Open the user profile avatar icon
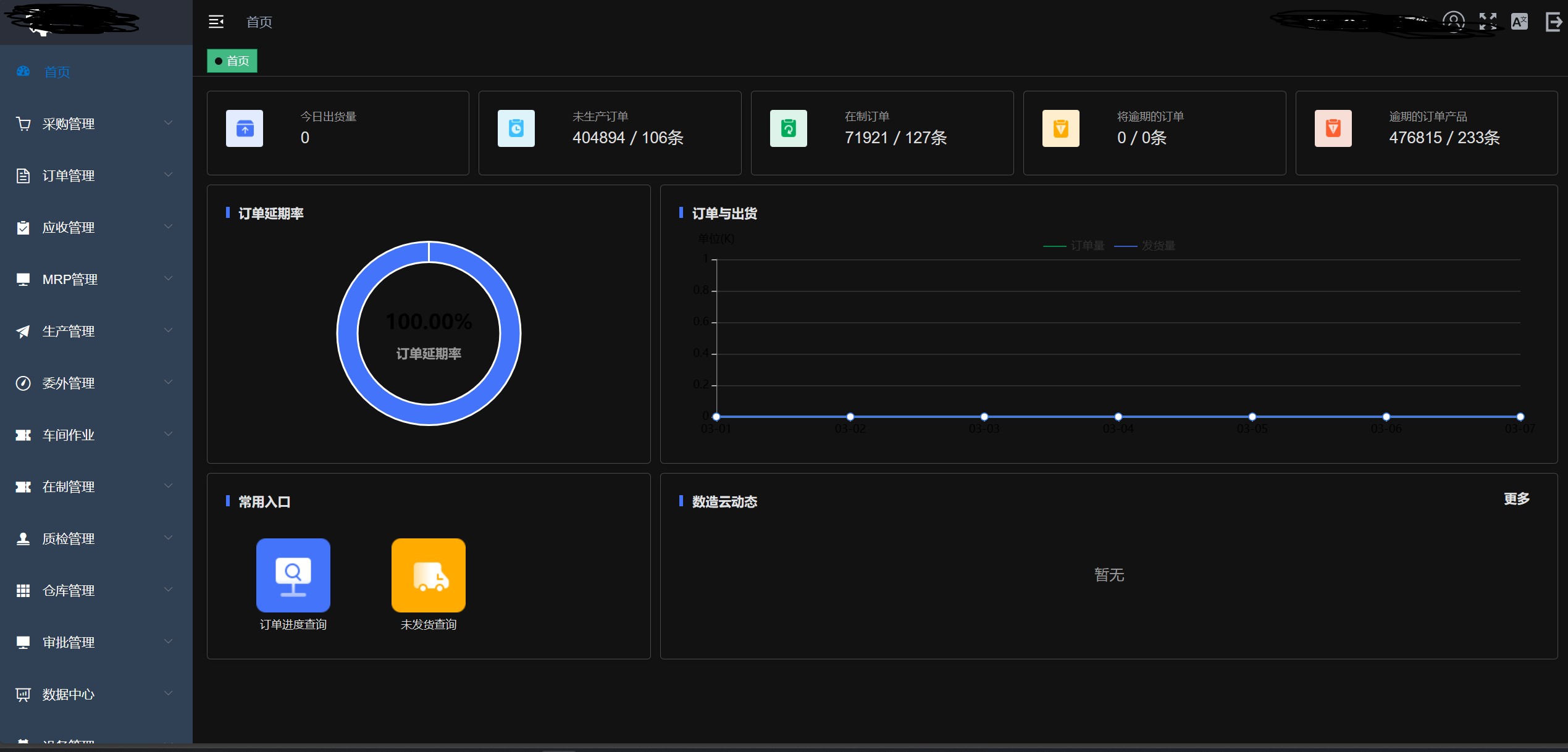This screenshot has height=752, width=1568. [1453, 22]
